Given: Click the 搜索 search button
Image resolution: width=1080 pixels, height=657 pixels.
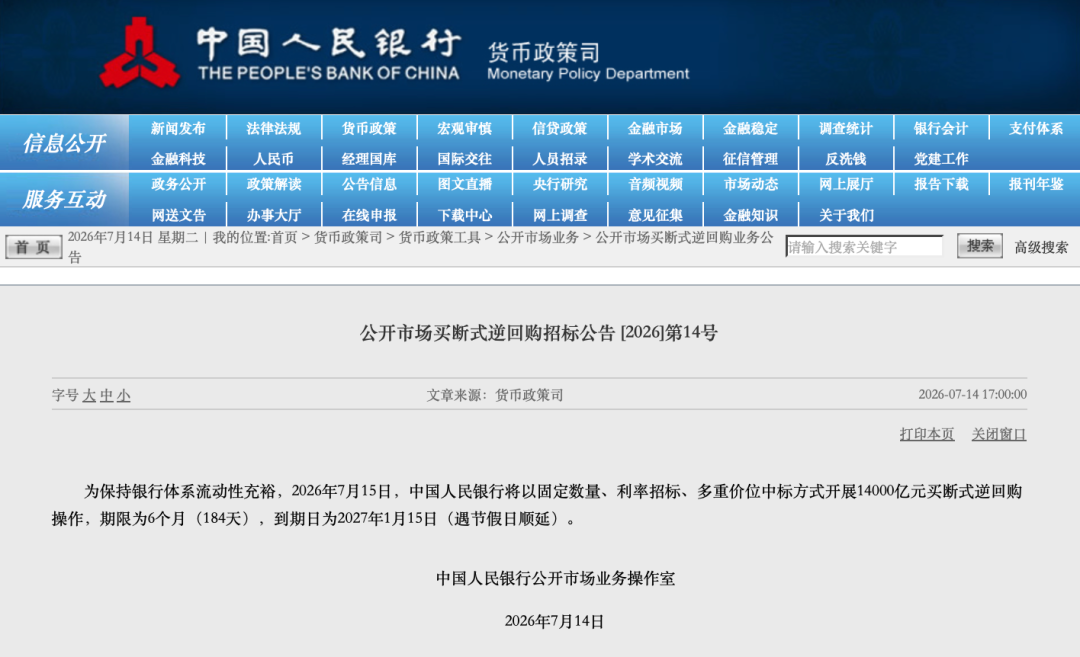Looking at the screenshot, I should 979,247.
